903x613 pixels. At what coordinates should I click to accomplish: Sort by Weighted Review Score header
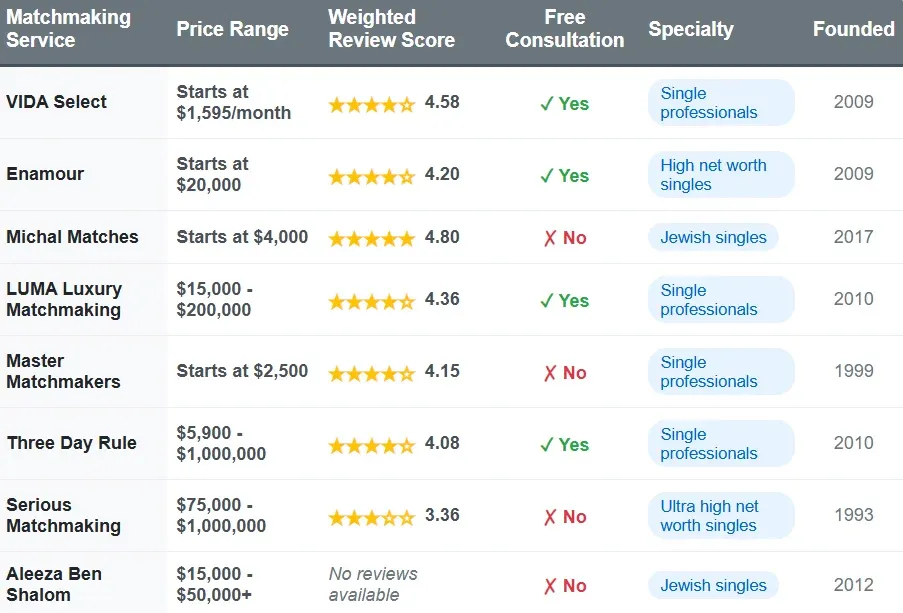391,29
